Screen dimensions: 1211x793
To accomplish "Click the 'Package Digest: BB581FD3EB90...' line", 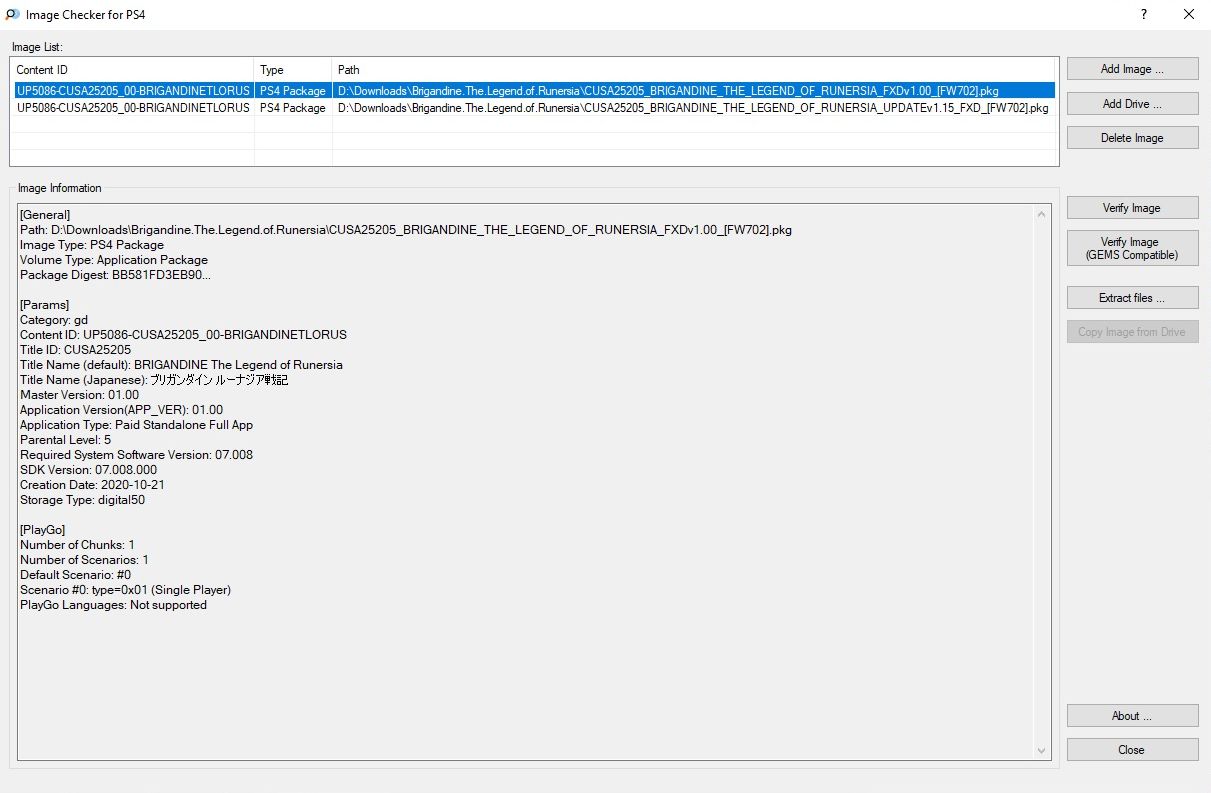I will 116,275.
